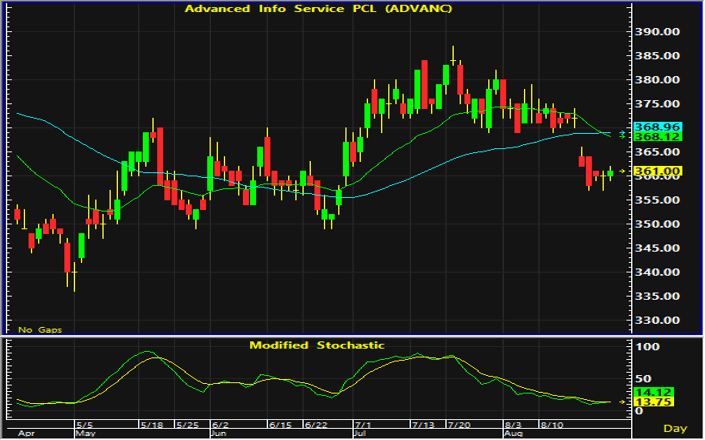Viewport: 705px width, 440px height.
Task: Click the Apr month label
Action: tap(27, 434)
